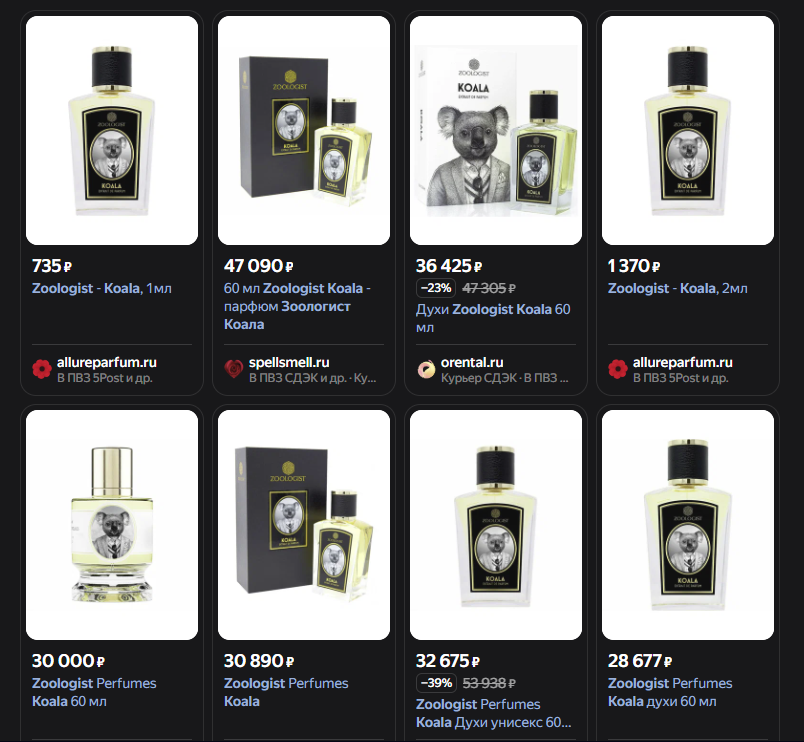Open the Zoologist Perfumes Koala духи 60 мл link

pyautogui.click(x=670, y=692)
